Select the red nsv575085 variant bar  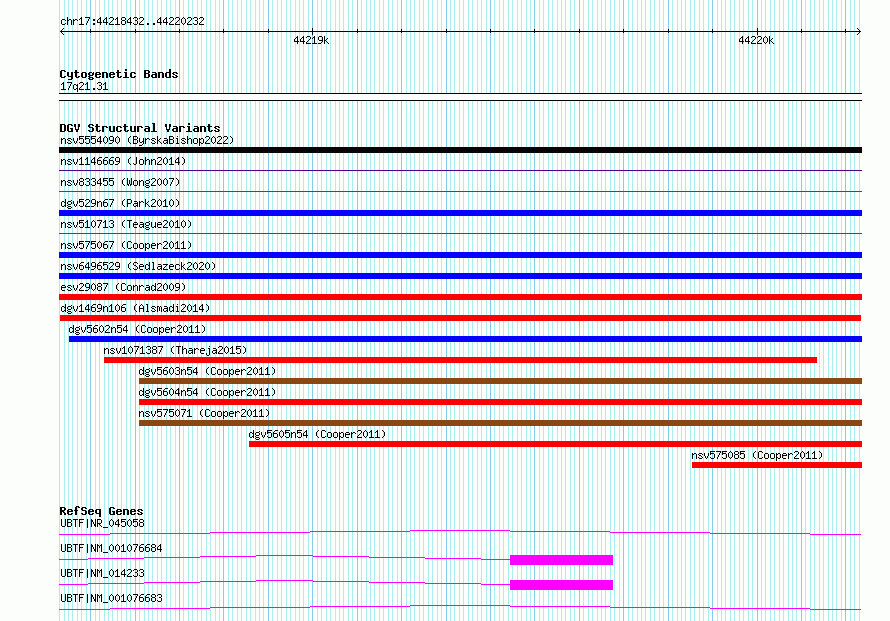[777, 465]
